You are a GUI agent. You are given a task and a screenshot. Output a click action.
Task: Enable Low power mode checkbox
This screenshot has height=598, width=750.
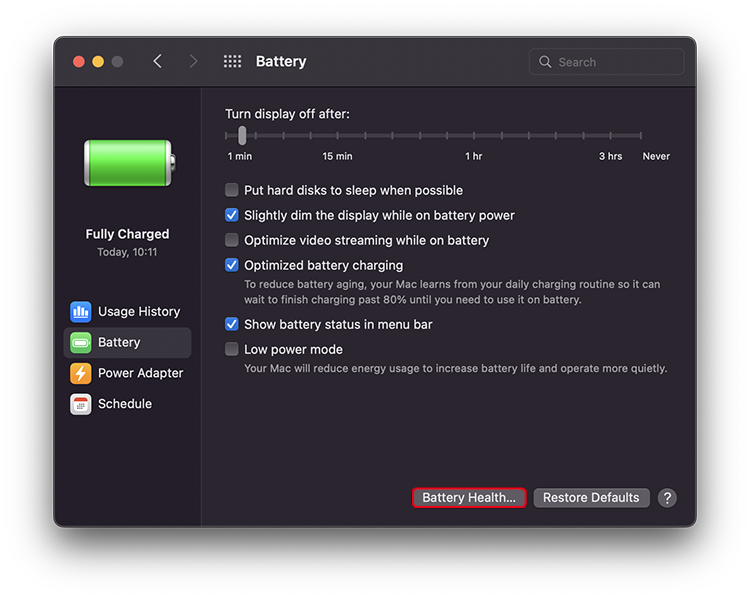click(232, 349)
